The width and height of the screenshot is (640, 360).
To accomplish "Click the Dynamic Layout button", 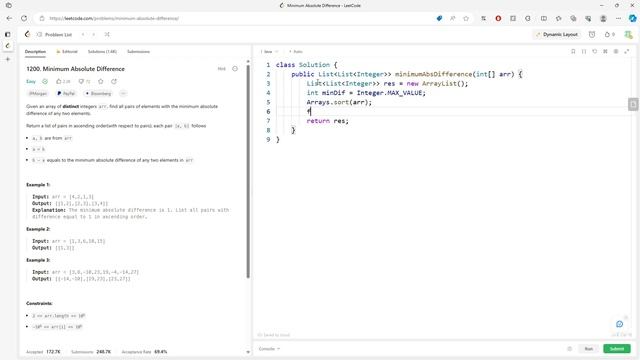I will [x=557, y=35].
